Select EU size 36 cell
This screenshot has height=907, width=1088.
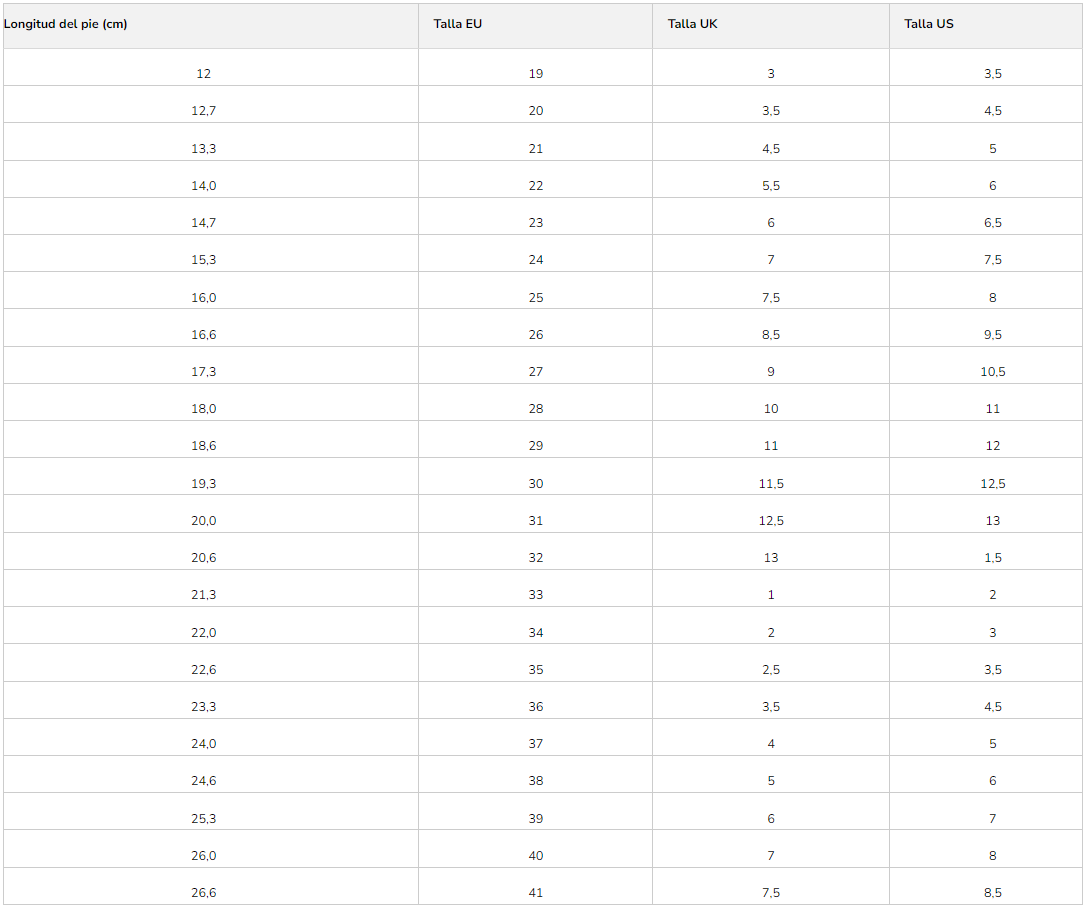(536, 706)
